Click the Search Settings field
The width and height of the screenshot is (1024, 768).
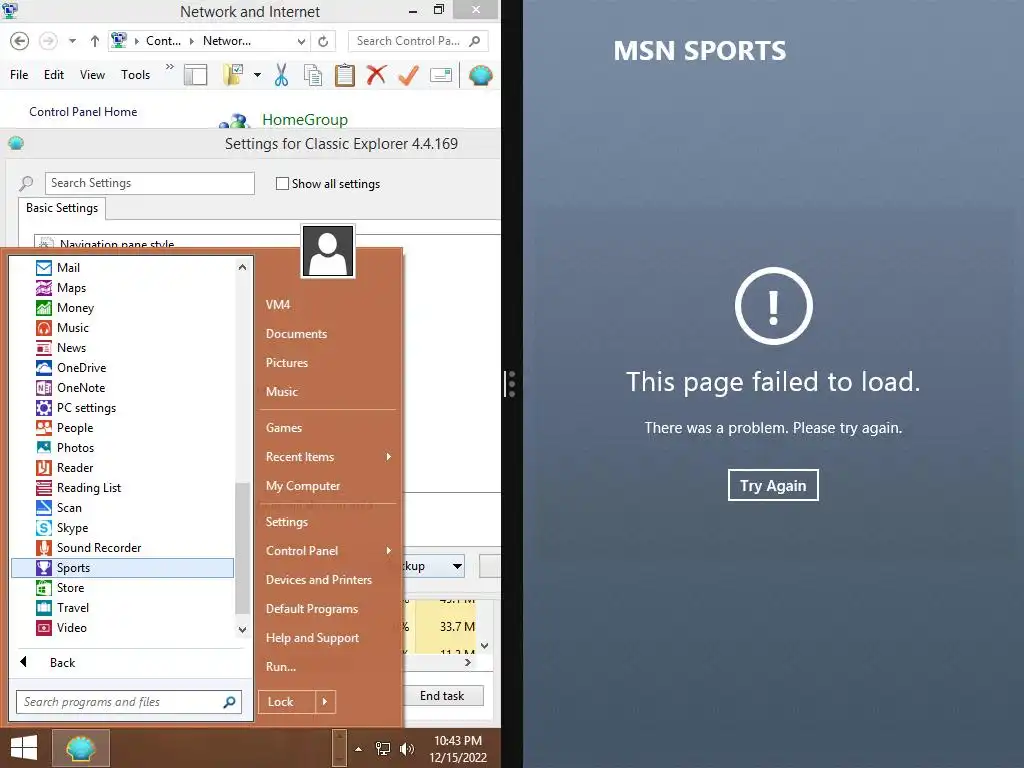[150, 184]
